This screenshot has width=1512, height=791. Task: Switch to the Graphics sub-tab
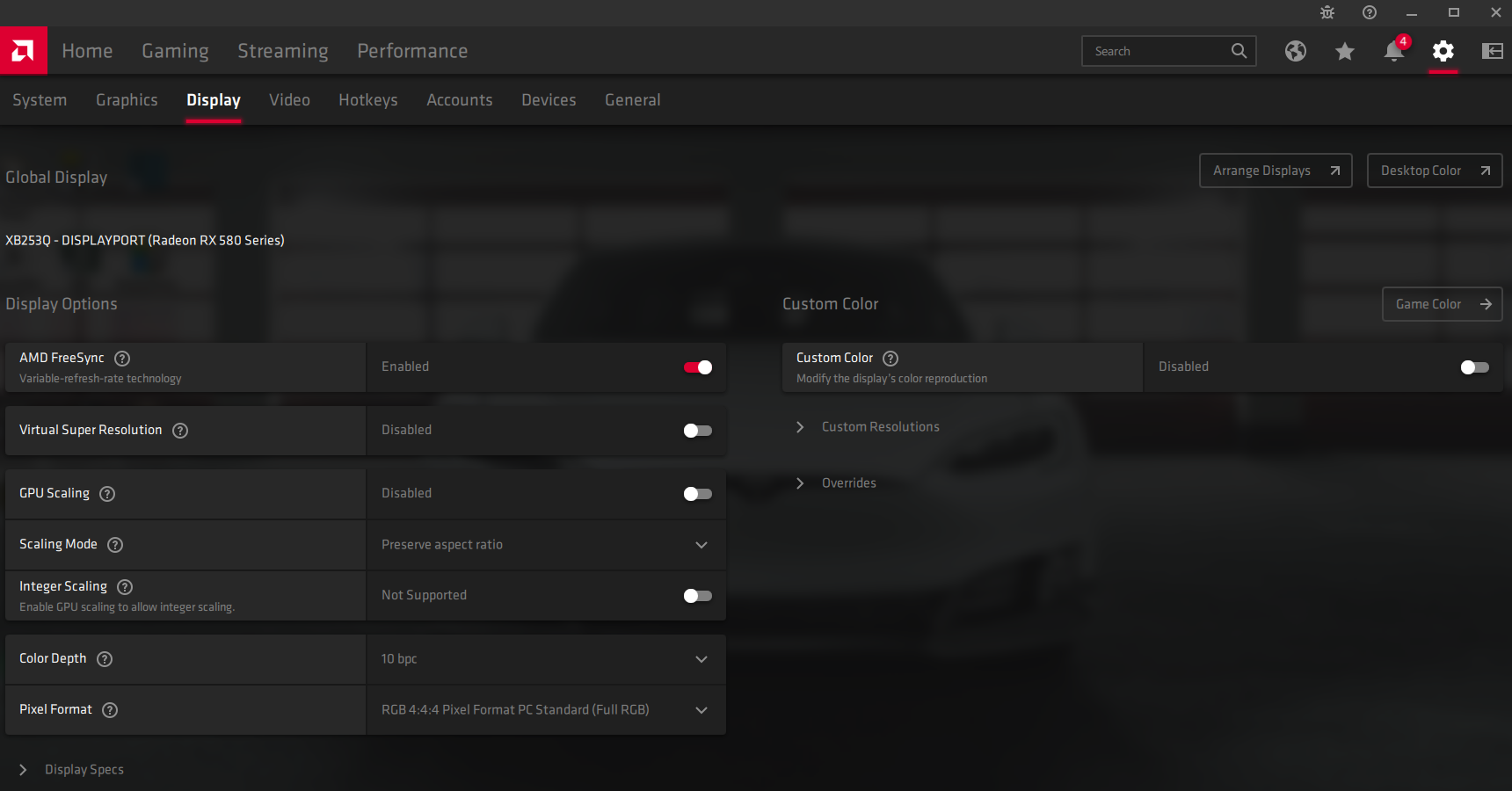[x=127, y=100]
